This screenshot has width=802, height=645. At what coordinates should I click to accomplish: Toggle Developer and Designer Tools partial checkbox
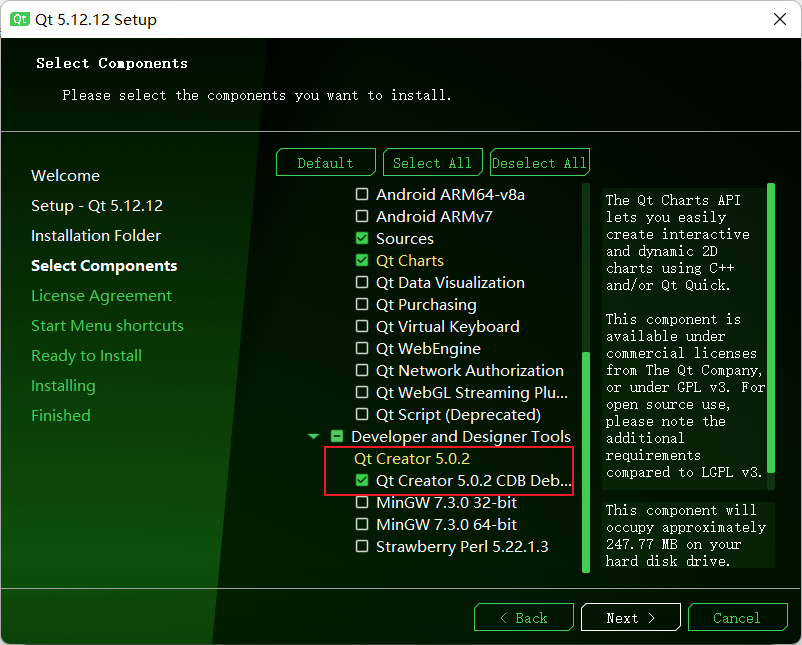click(337, 436)
